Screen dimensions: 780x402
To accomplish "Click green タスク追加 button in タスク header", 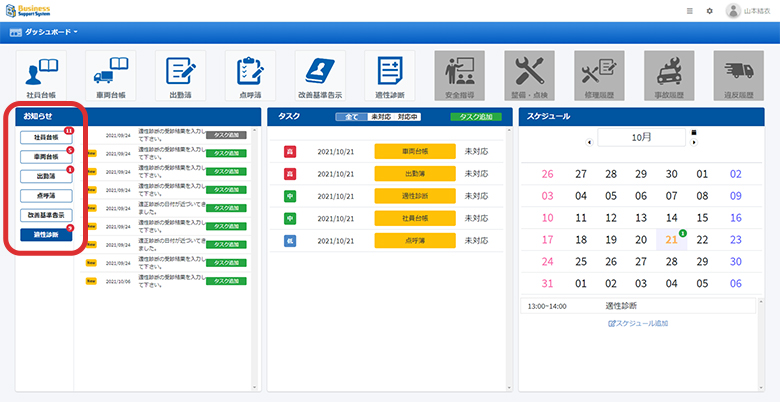I will (477, 117).
